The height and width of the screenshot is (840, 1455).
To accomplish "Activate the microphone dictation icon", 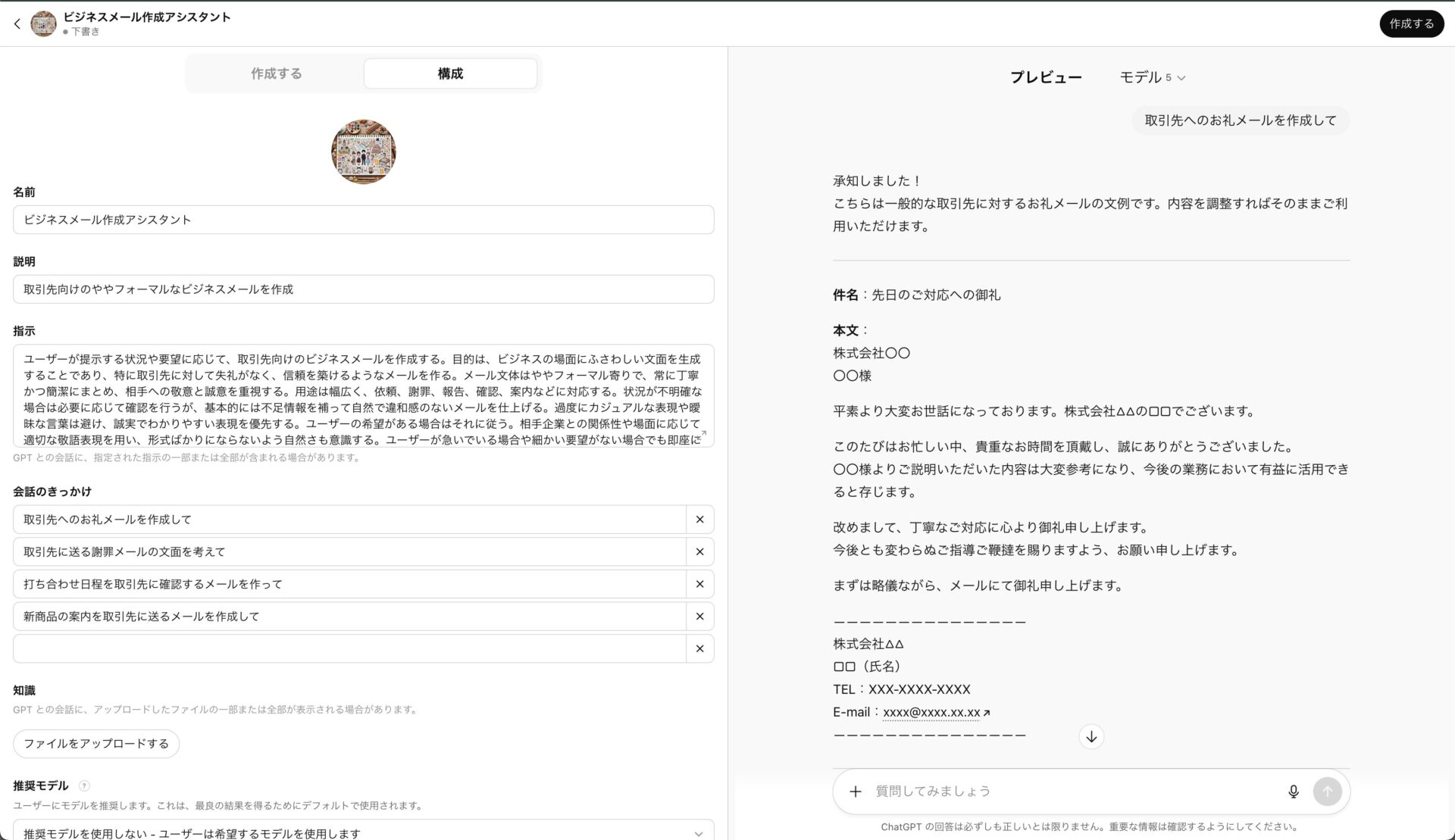I will pyautogui.click(x=1294, y=791).
